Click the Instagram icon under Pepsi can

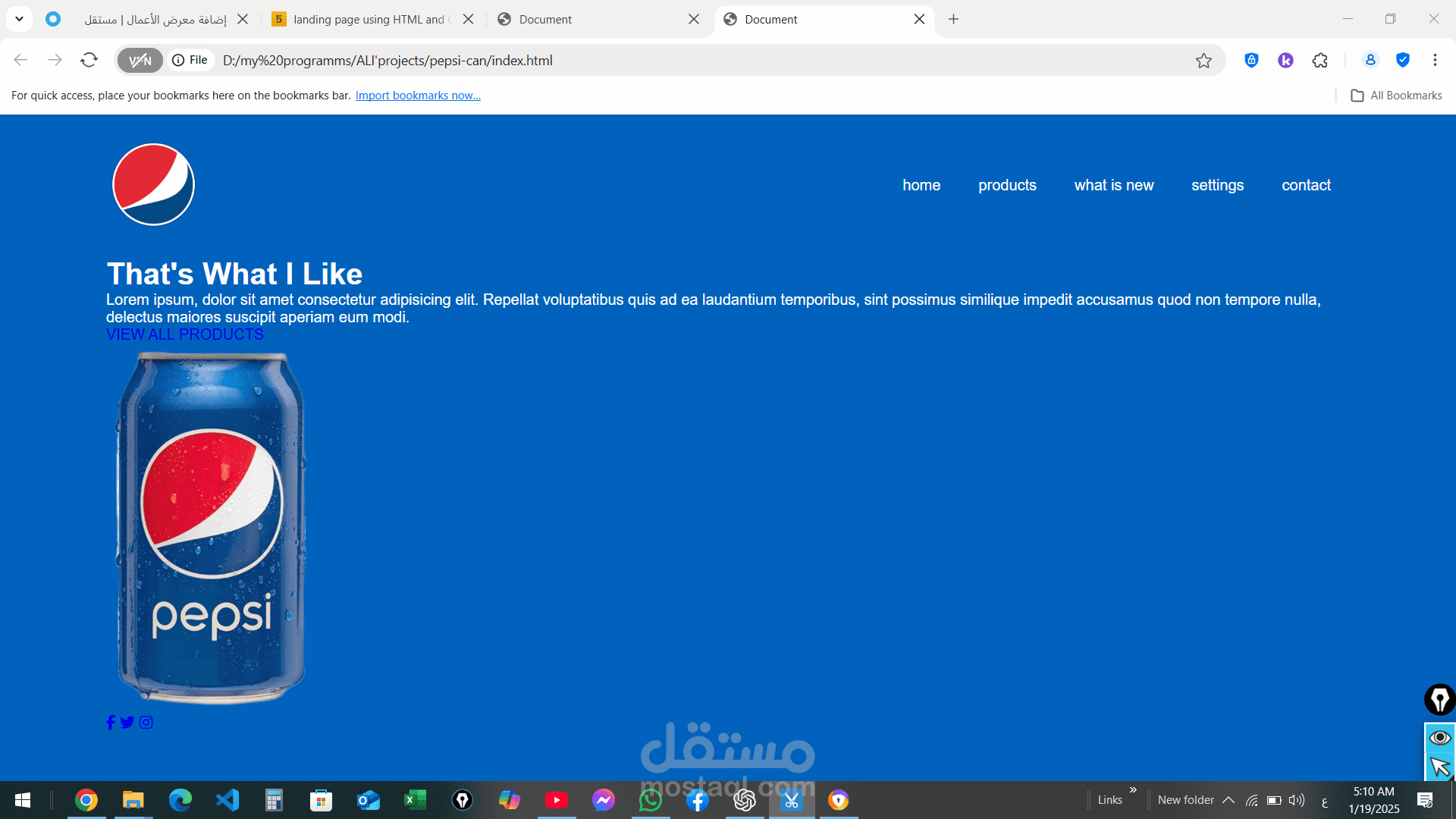146,723
